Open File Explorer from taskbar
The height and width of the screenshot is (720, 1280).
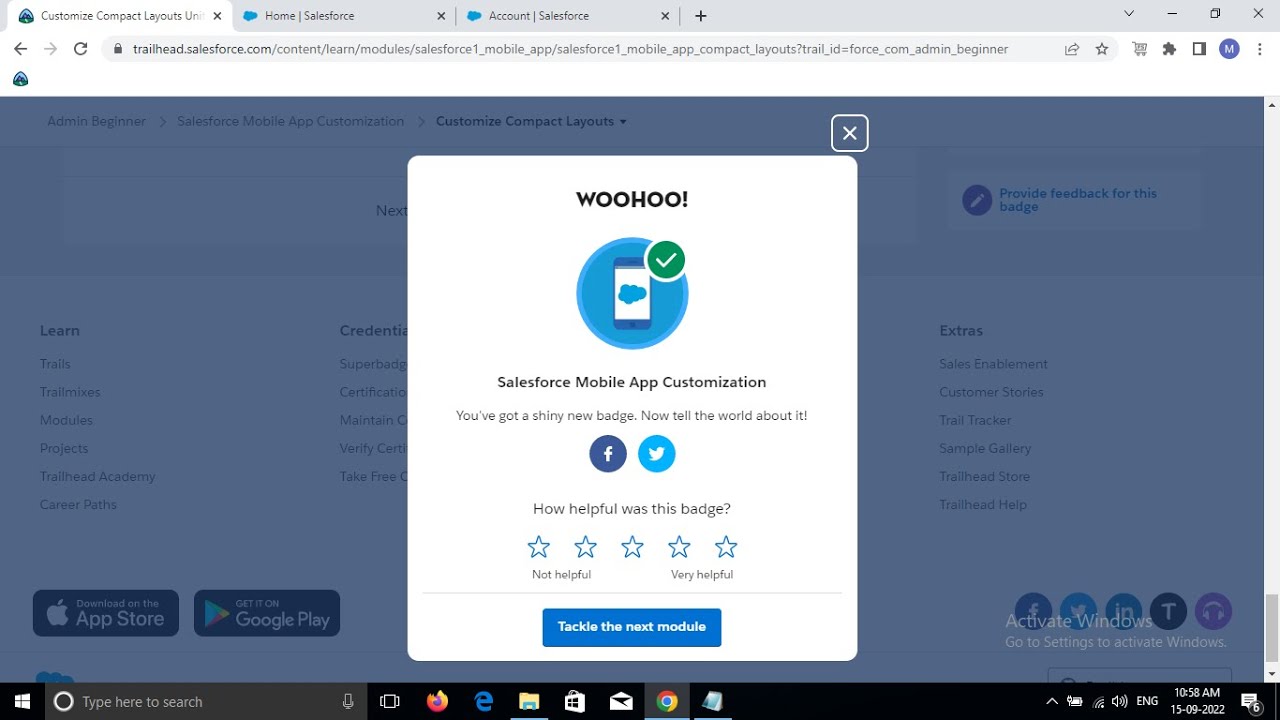(x=529, y=702)
